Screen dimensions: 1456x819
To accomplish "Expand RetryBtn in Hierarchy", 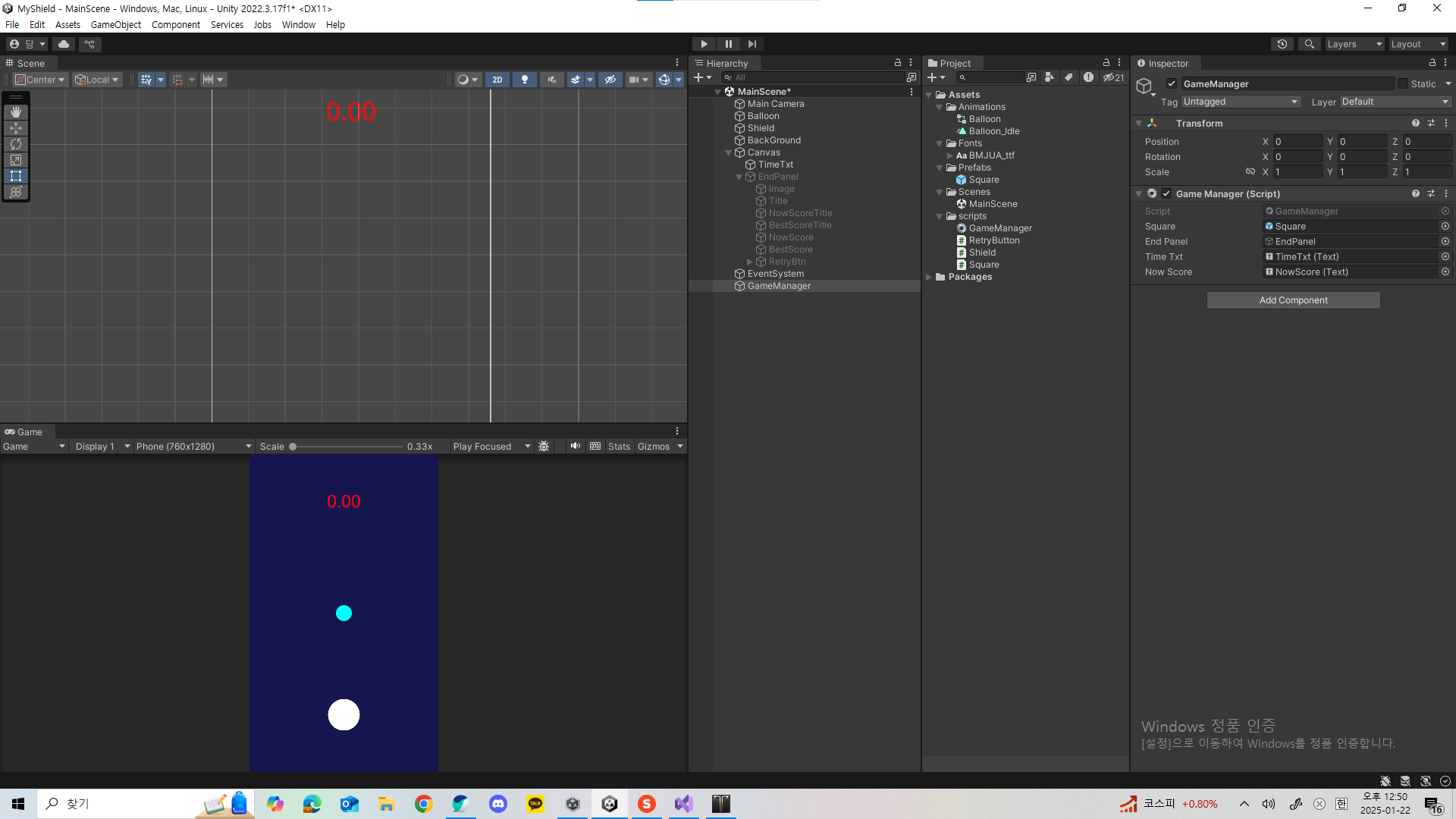I will pos(750,262).
